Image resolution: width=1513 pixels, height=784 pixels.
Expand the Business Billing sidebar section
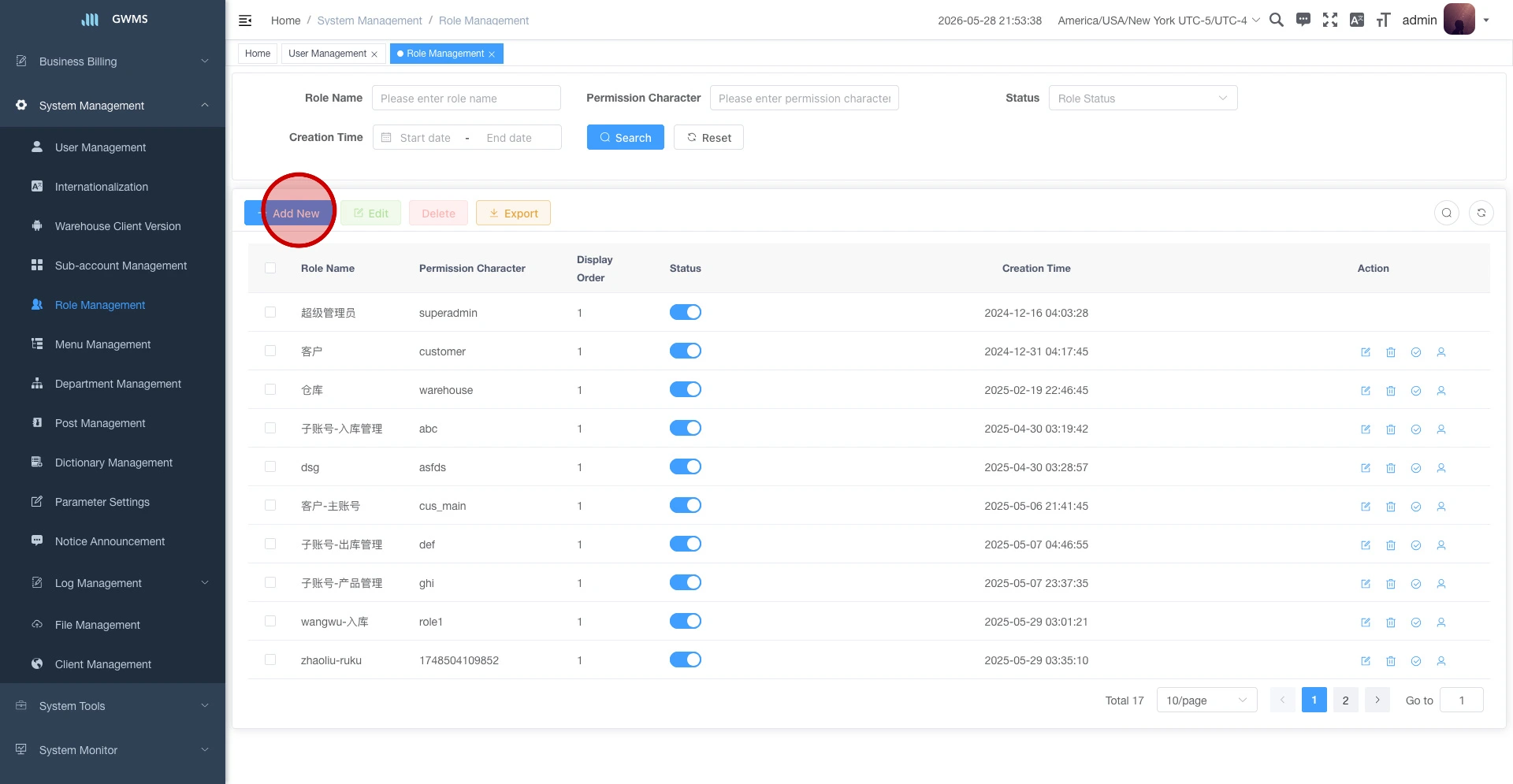point(113,61)
